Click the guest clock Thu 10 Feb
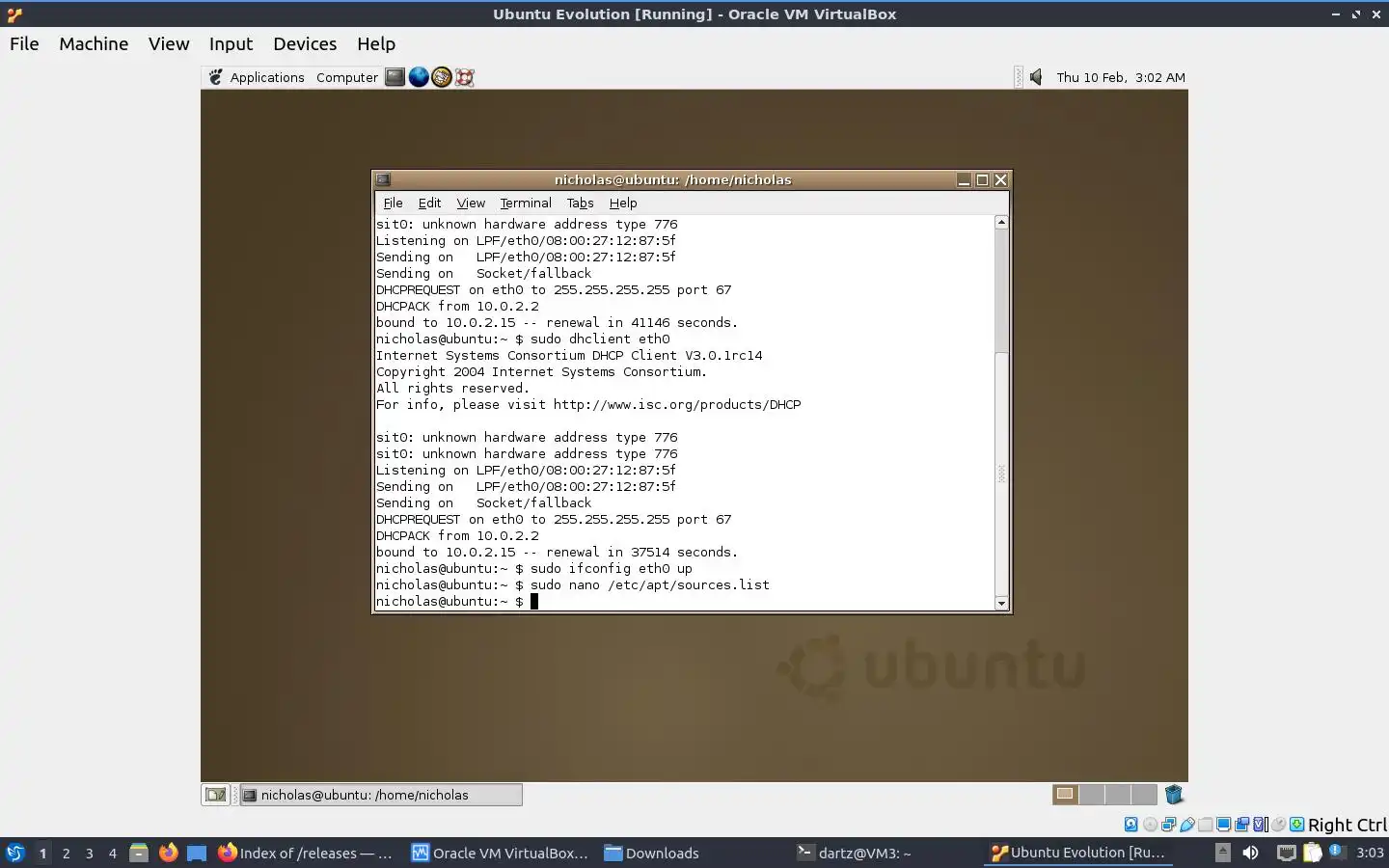The height and width of the screenshot is (868, 1389). click(x=1121, y=77)
